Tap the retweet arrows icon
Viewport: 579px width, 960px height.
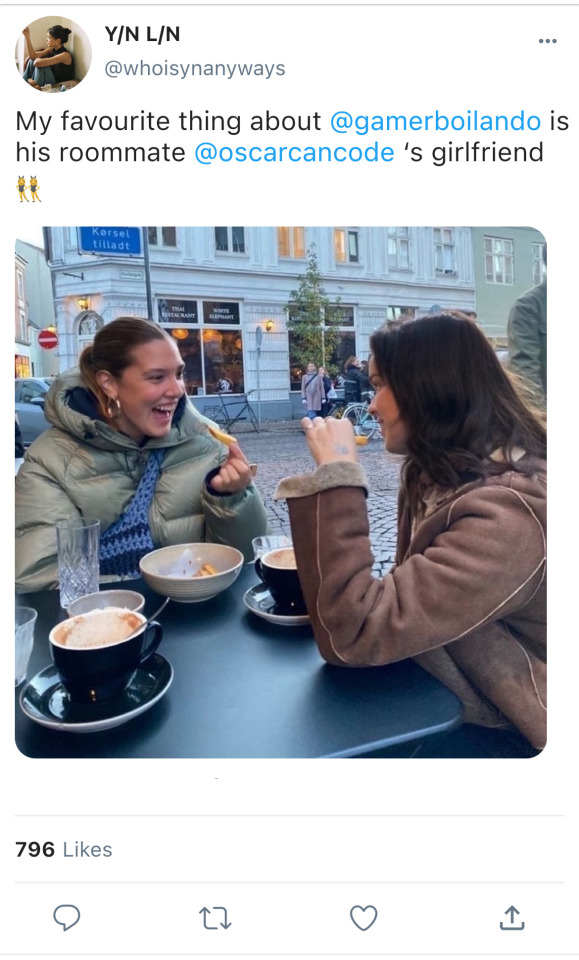coord(215,918)
